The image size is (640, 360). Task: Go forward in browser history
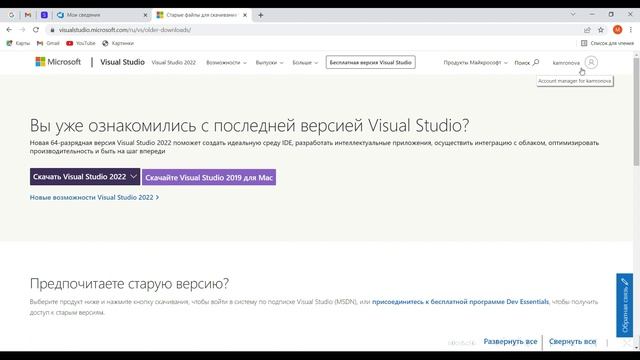point(22,30)
